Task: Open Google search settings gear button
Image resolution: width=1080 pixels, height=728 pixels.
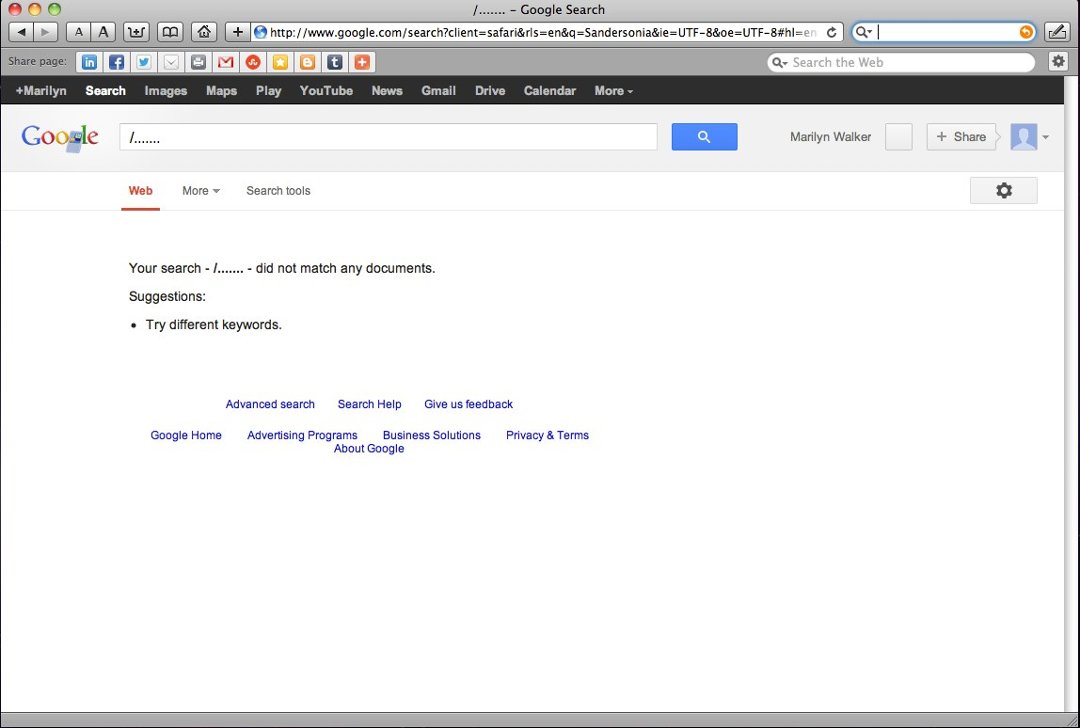Action: click(x=1004, y=190)
